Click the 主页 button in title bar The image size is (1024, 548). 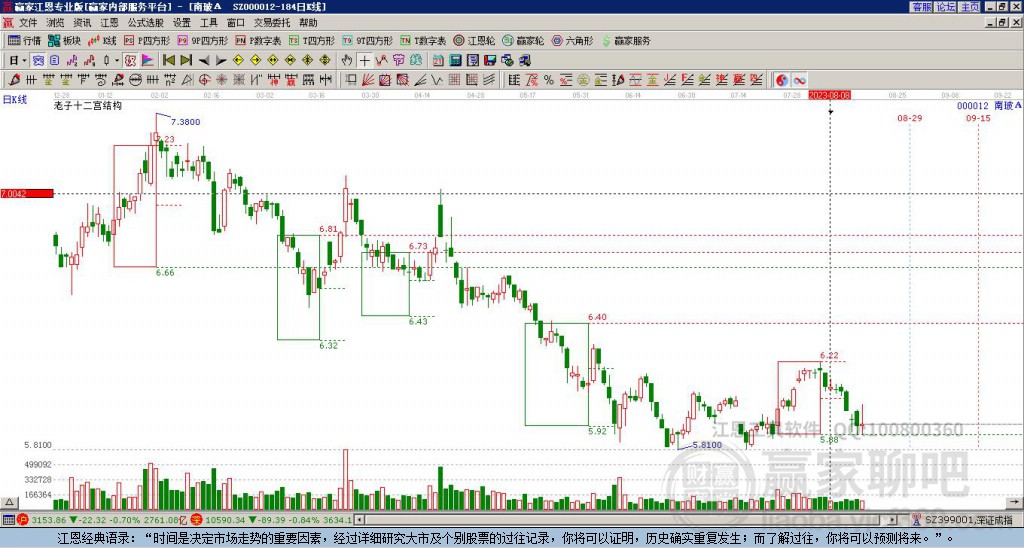point(969,7)
